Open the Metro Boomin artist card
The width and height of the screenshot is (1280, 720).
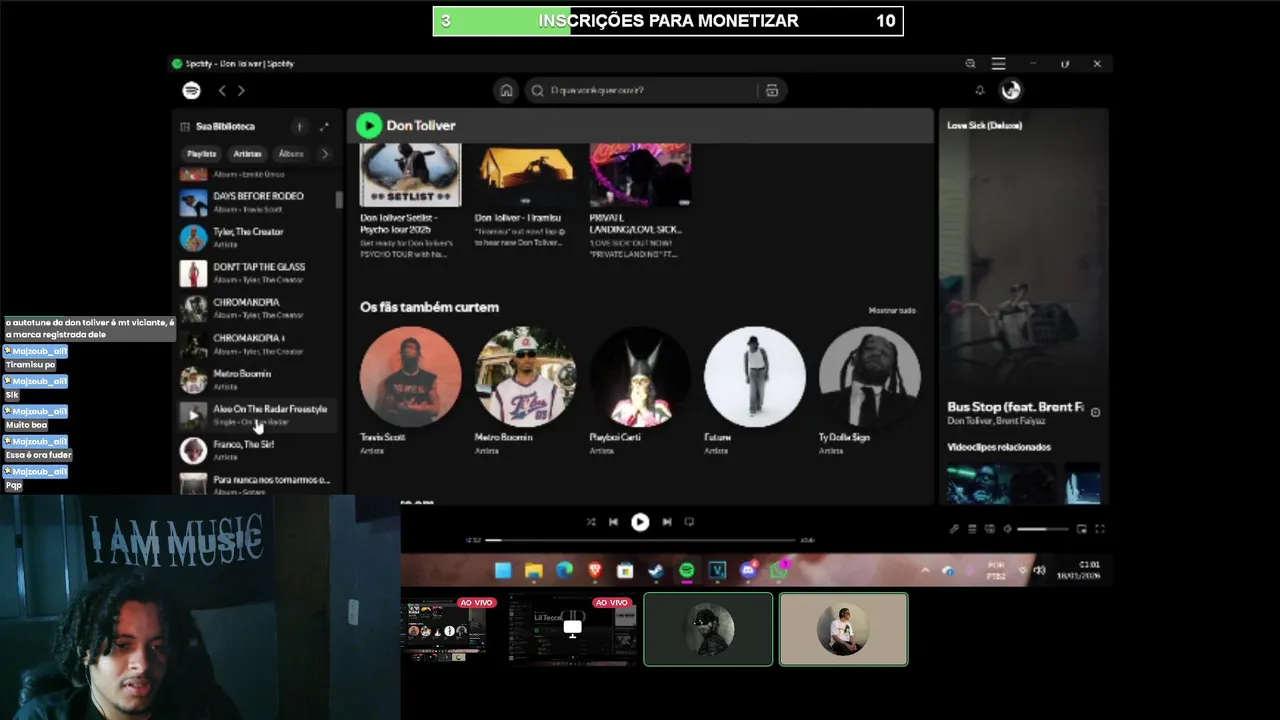click(x=525, y=390)
